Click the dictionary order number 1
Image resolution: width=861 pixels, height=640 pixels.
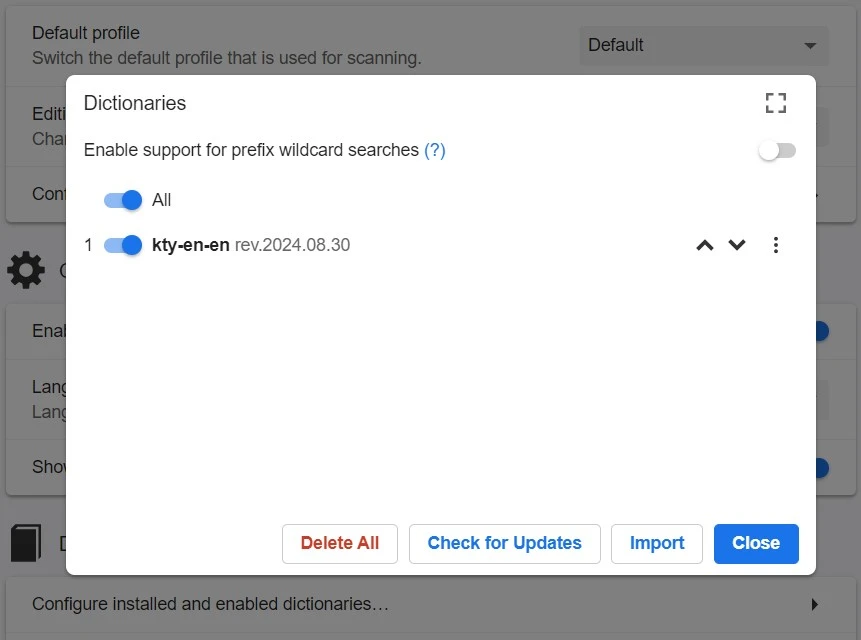(x=88, y=245)
